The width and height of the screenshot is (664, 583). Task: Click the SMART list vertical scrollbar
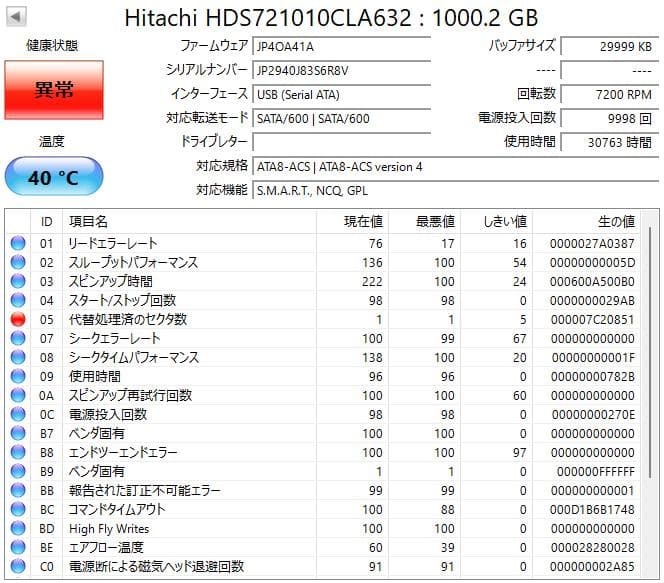(650, 352)
